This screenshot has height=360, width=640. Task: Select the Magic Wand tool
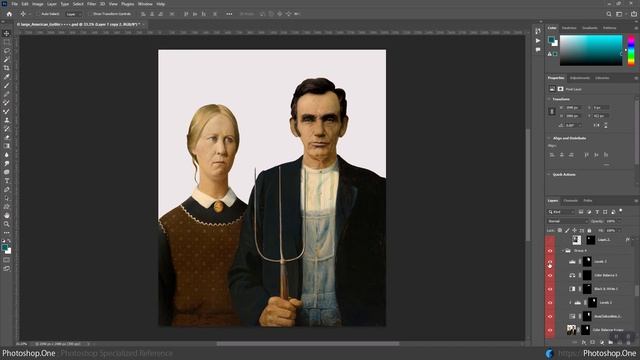click(x=7, y=60)
